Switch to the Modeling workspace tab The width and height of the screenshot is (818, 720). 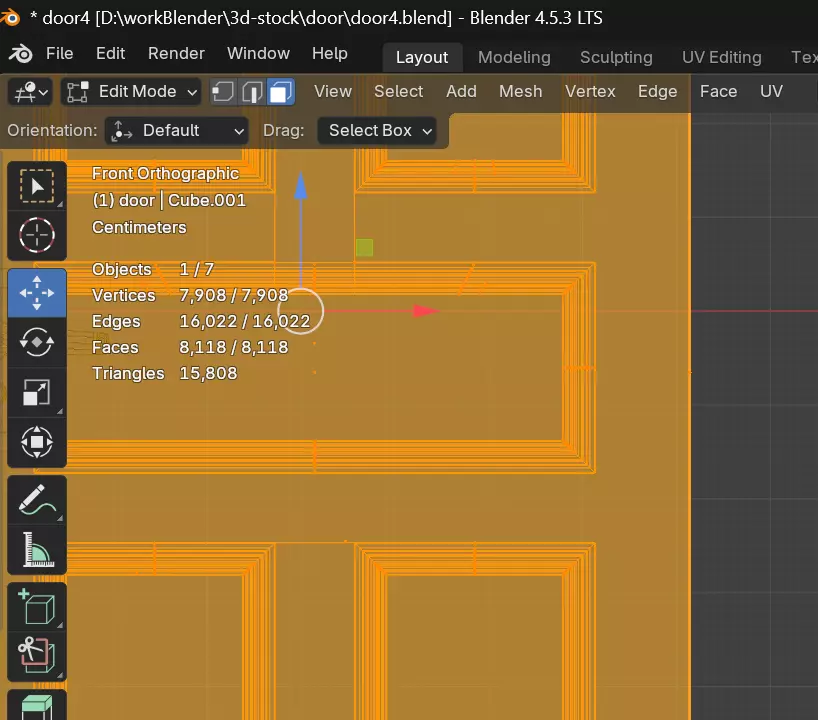[514, 57]
